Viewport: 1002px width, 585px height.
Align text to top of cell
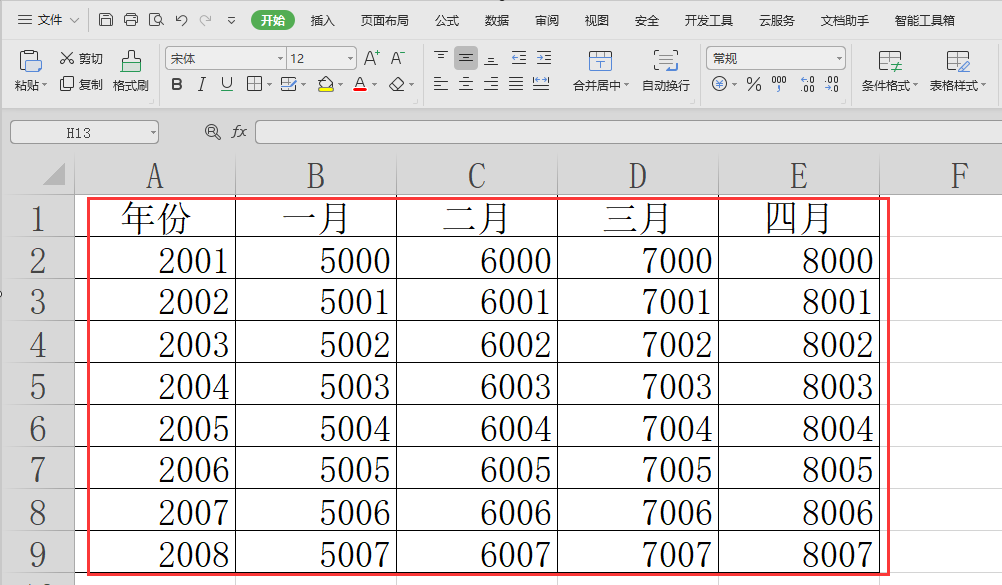441,58
